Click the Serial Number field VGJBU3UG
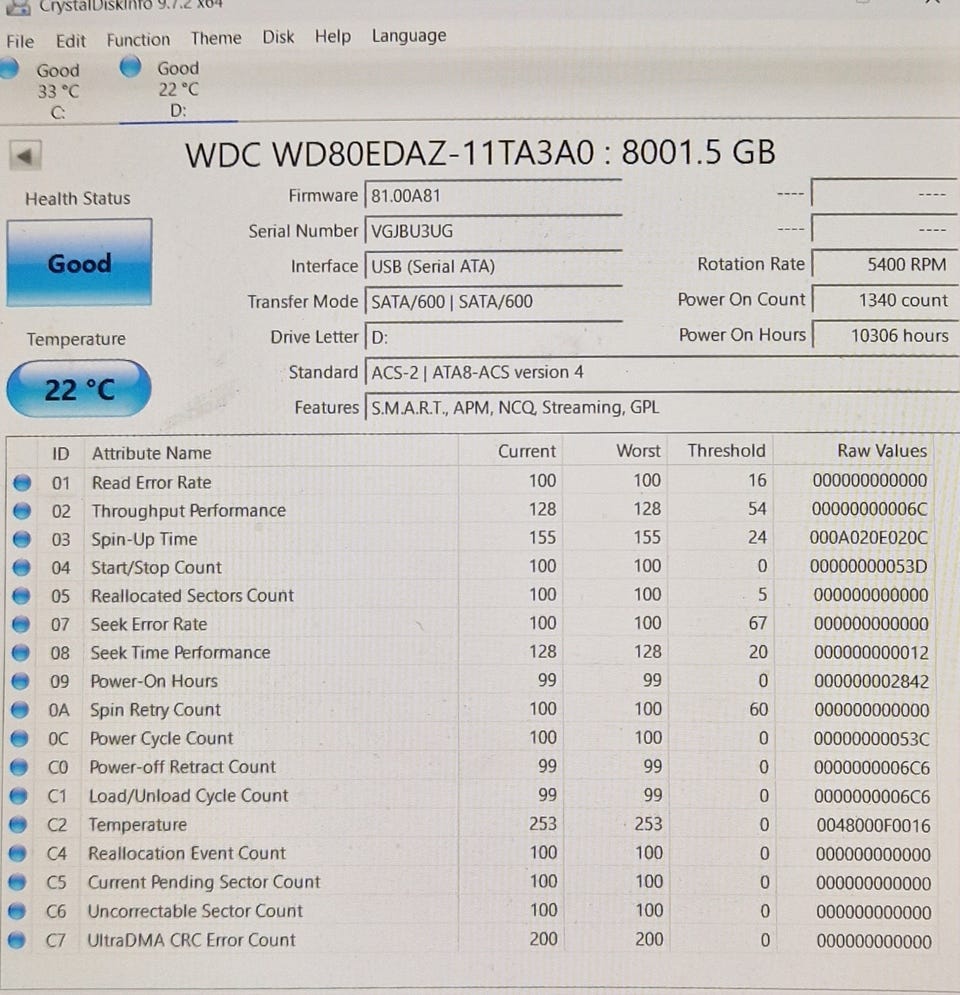Viewport: 960px width, 995px height. click(x=493, y=230)
